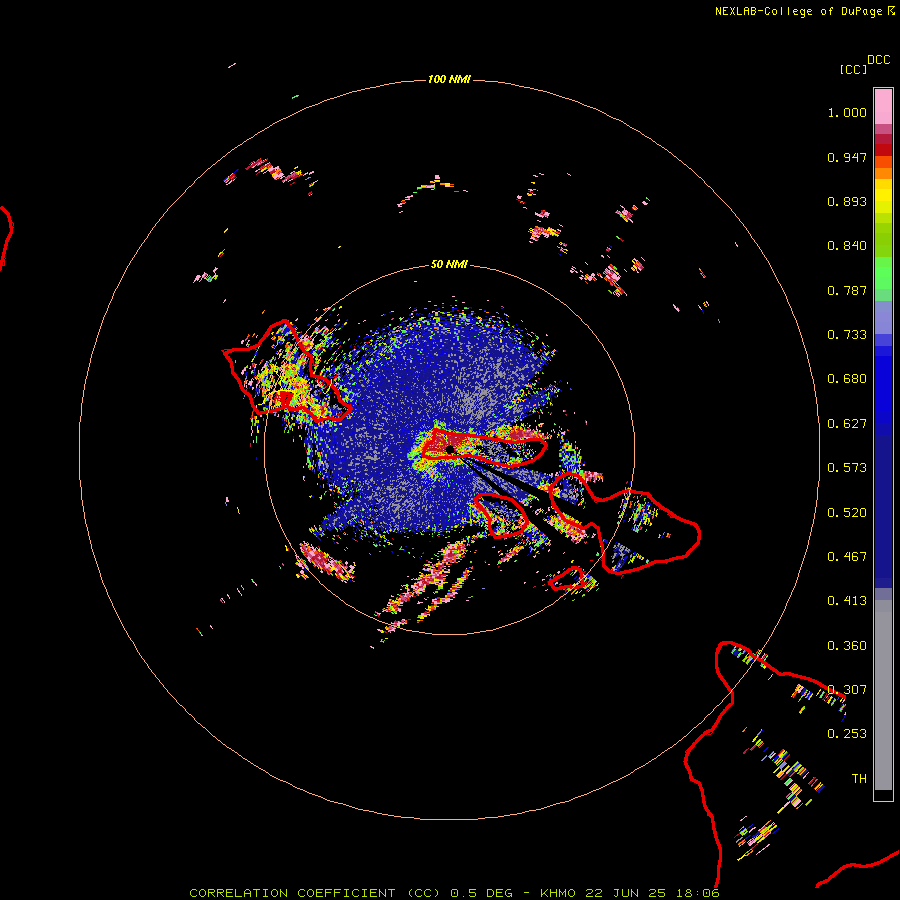Select the 0.787 scale value
Viewport: 900px width, 900px height.
(x=847, y=290)
